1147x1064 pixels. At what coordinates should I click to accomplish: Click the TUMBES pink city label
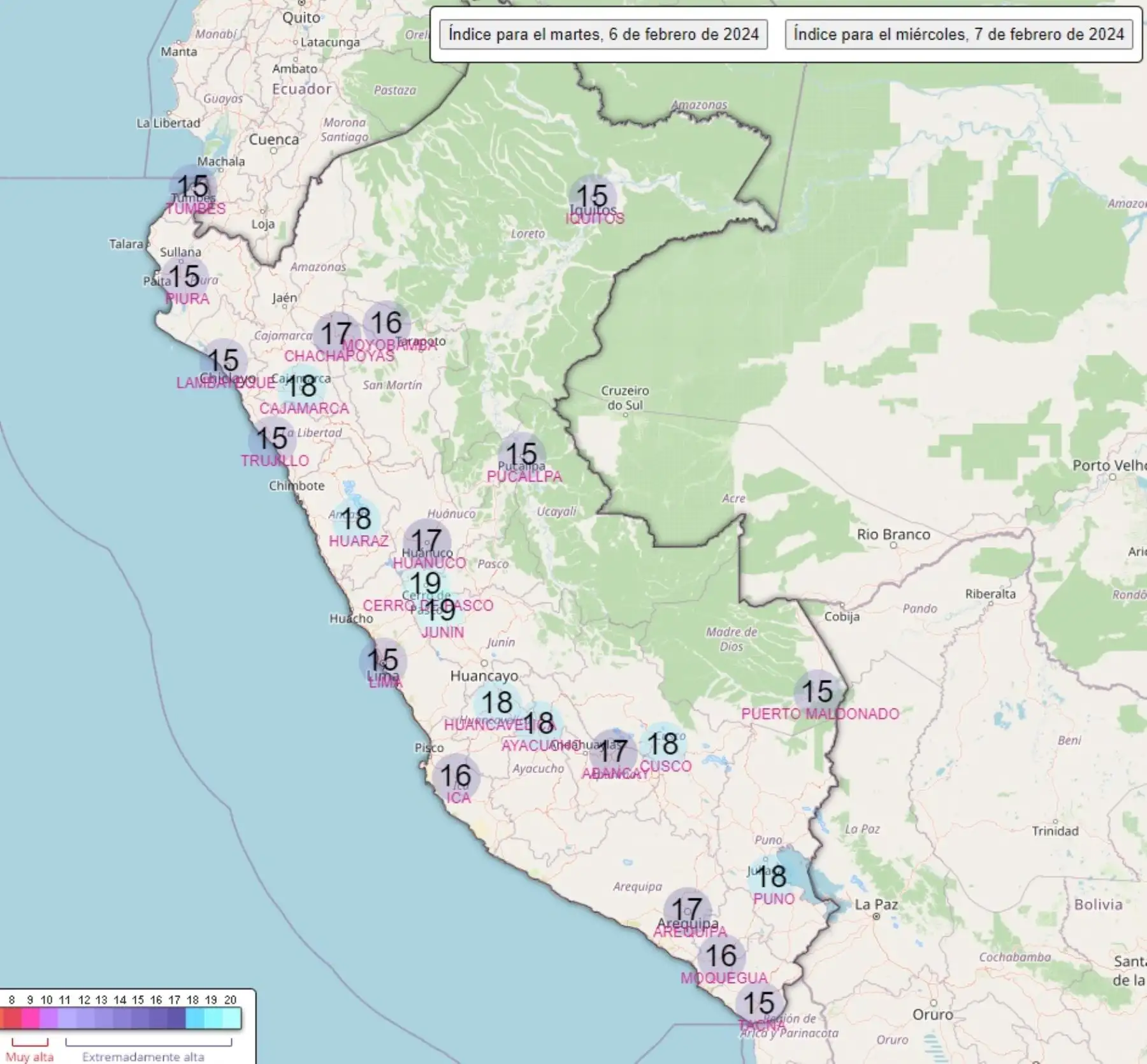196,209
